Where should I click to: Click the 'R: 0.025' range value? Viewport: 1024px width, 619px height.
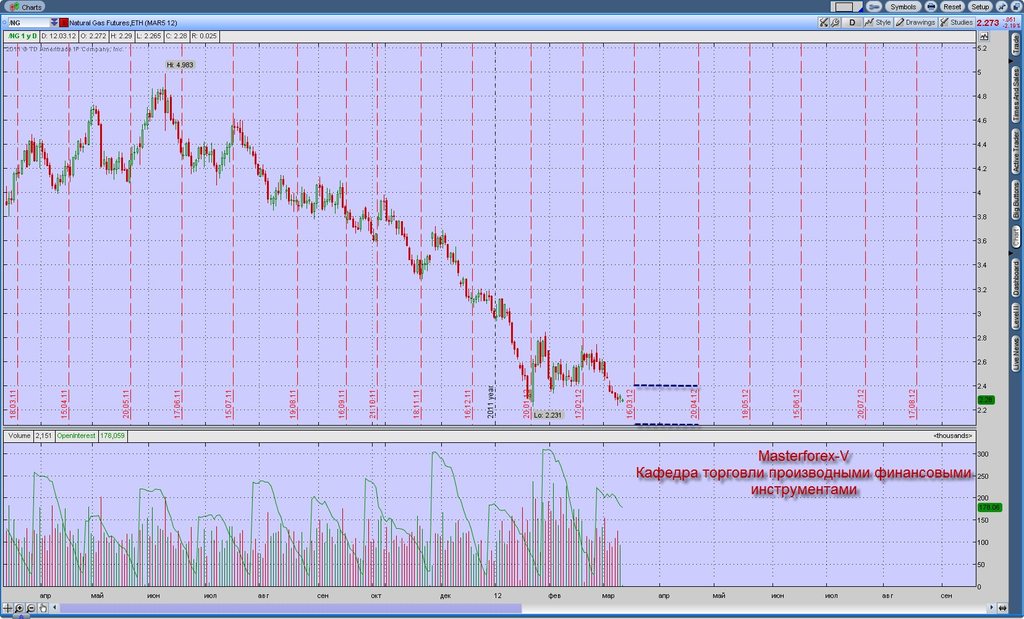[204, 36]
